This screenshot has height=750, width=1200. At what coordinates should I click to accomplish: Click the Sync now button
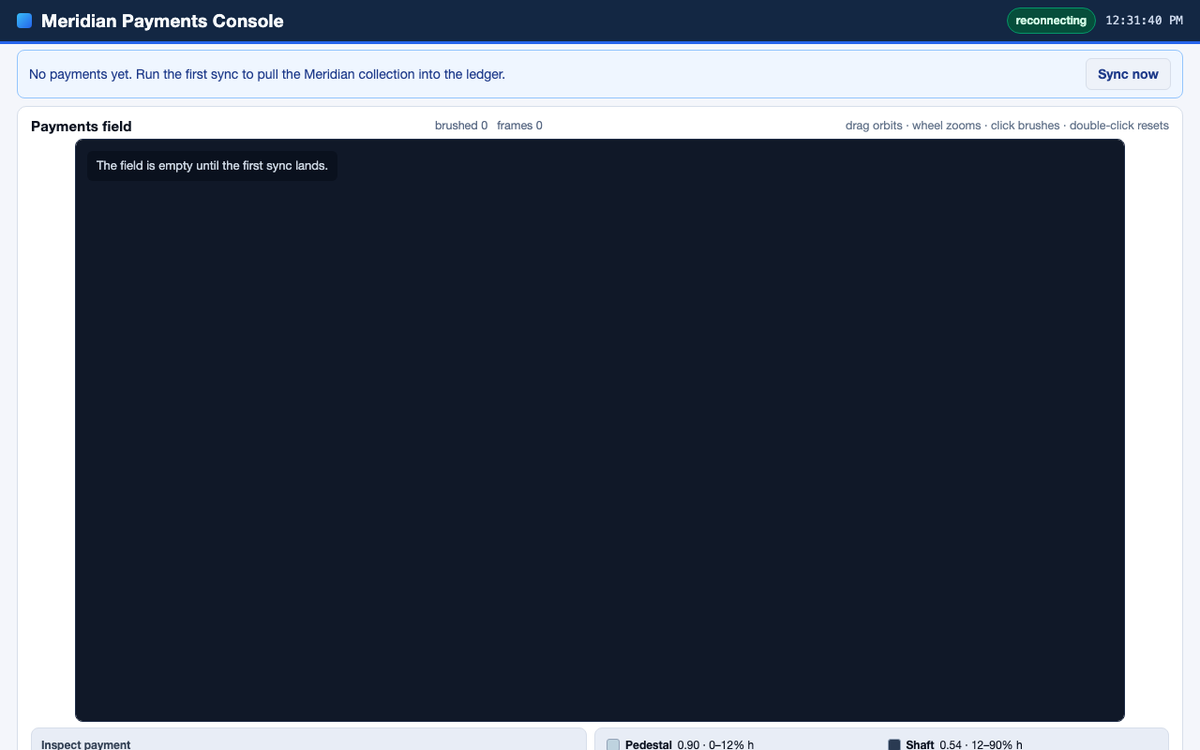pyautogui.click(x=1128, y=74)
